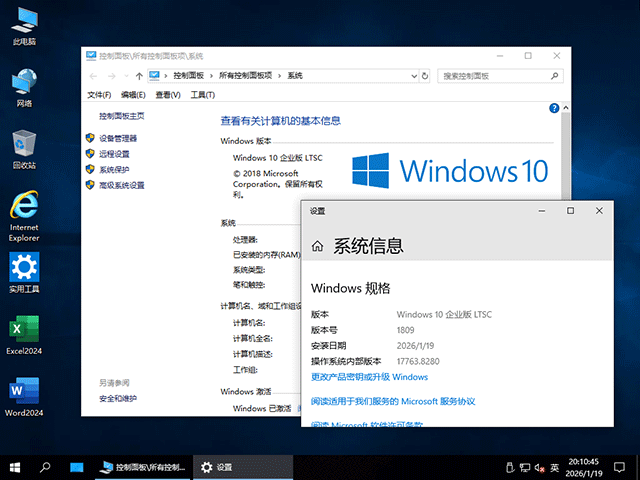Click 控制面板 breadcrumb in address bar

point(189,76)
